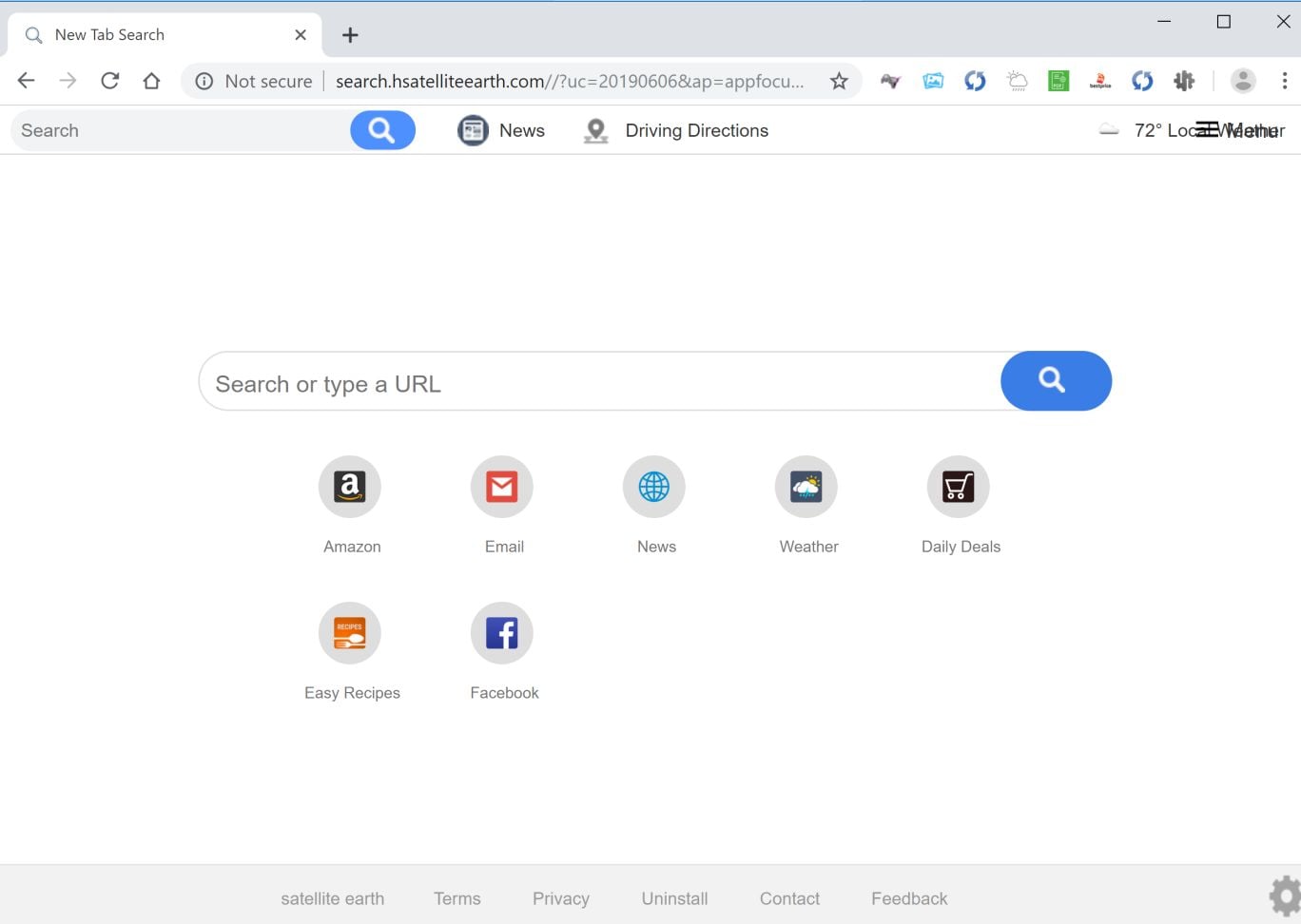This screenshot has height=924, width=1301.
Task: Open the Weather shortcut icon
Action: [806, 487]
